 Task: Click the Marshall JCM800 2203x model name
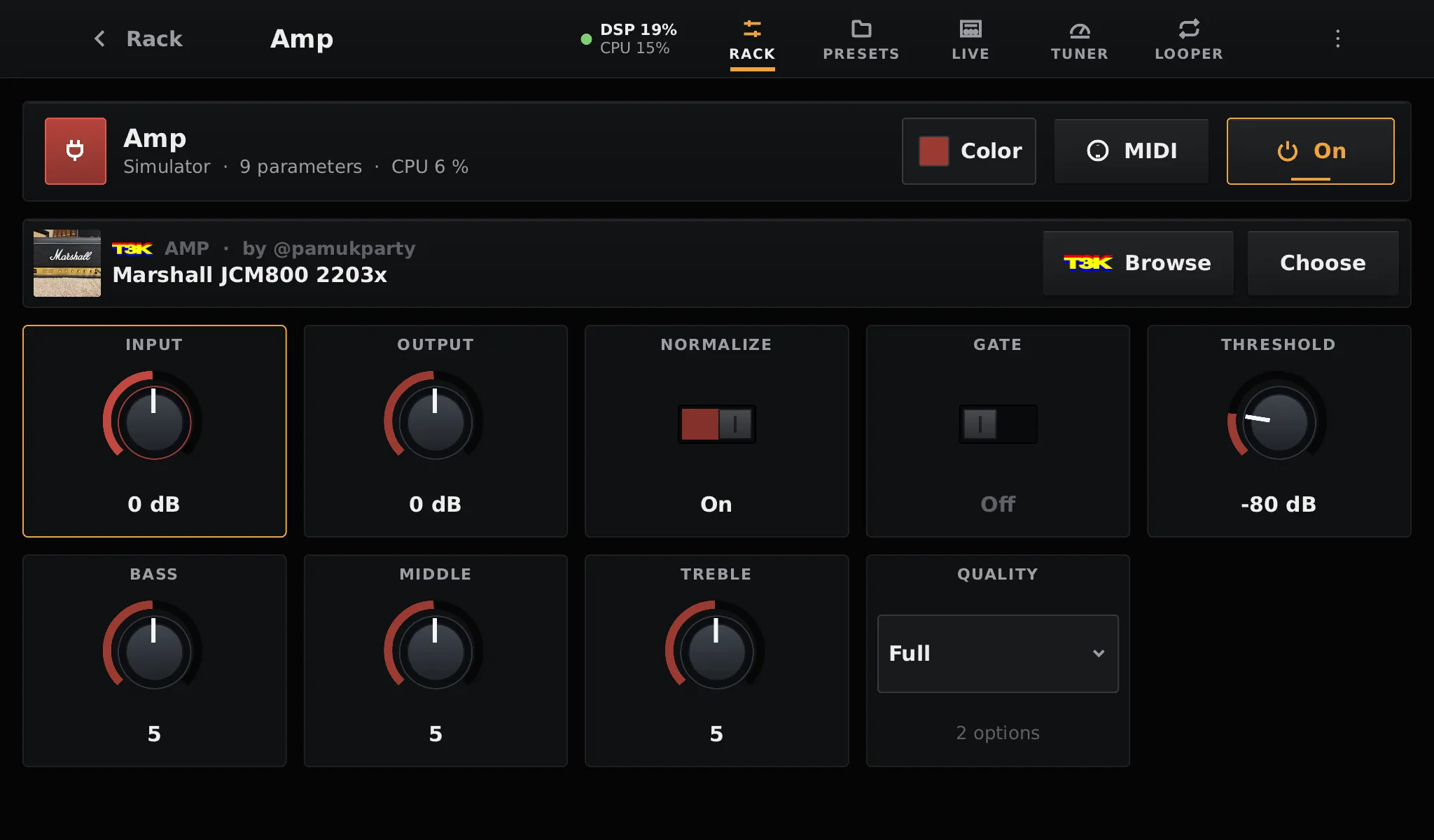click(250, 275)
